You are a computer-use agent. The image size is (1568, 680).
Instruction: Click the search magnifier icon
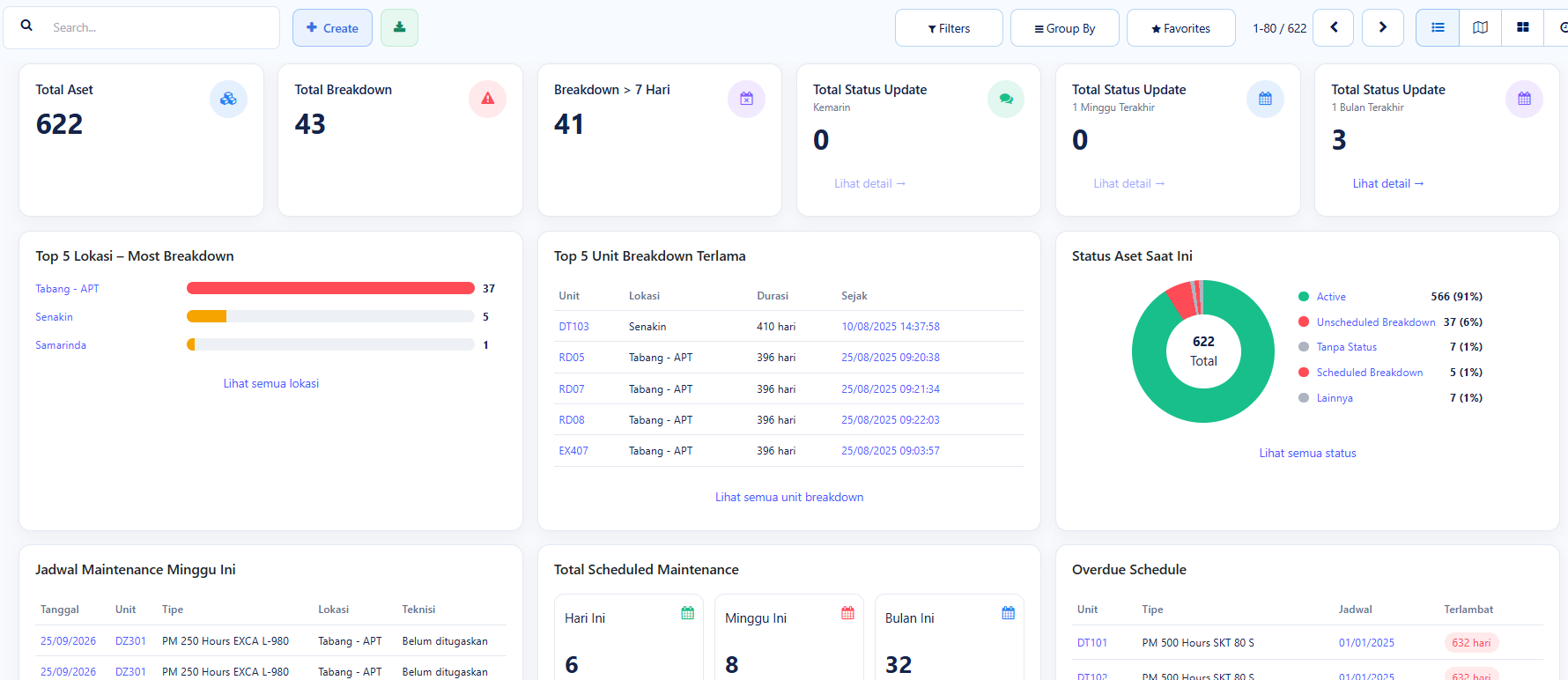27,26
